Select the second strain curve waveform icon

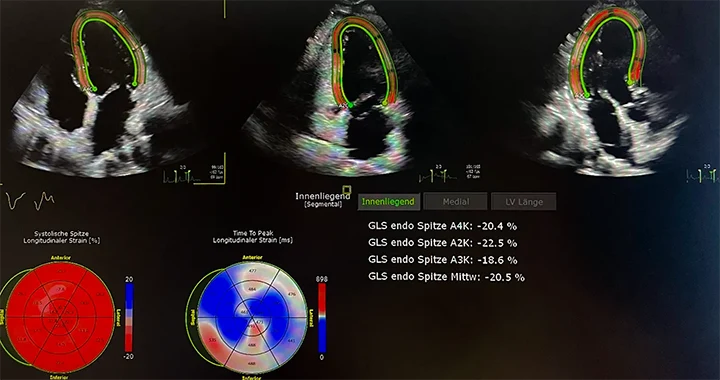pos(45,201)
